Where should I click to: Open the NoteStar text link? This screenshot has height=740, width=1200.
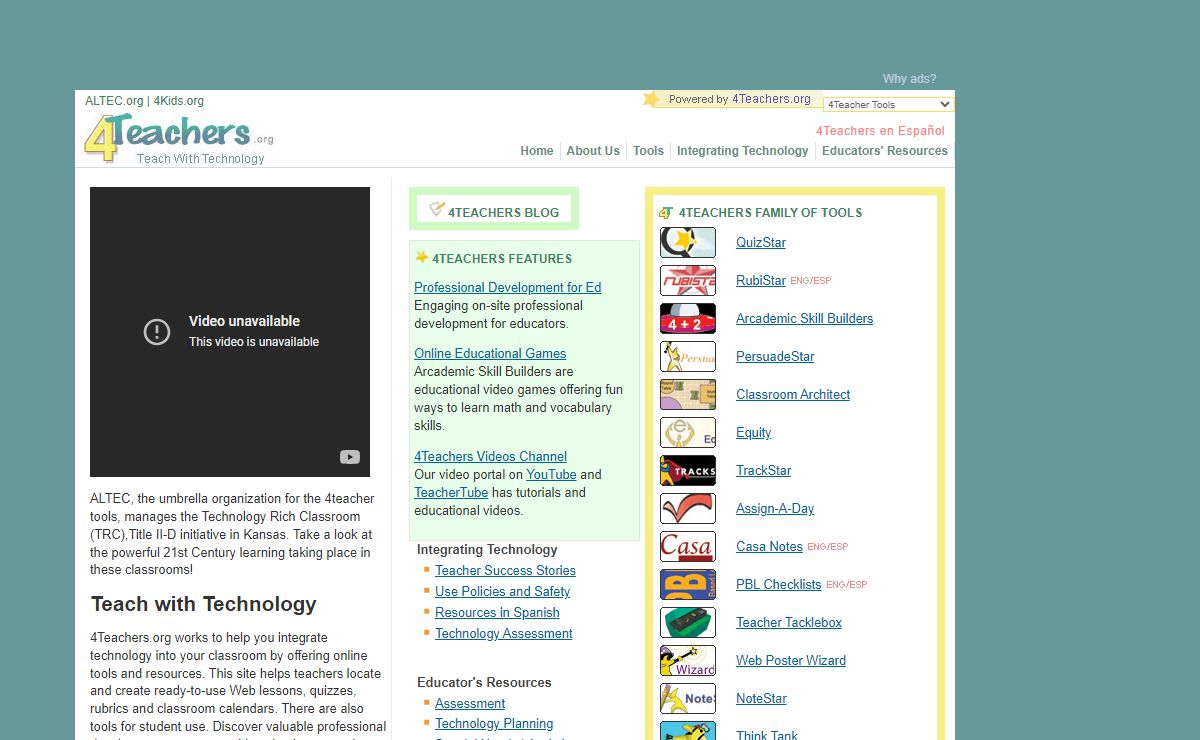[761, 698]
